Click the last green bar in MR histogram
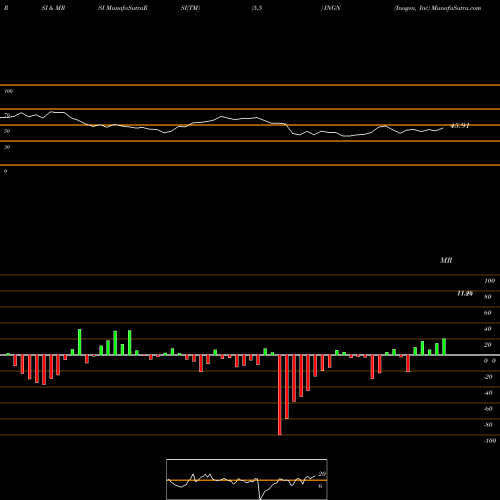This screenshot has width=500, height=500. 444,347
